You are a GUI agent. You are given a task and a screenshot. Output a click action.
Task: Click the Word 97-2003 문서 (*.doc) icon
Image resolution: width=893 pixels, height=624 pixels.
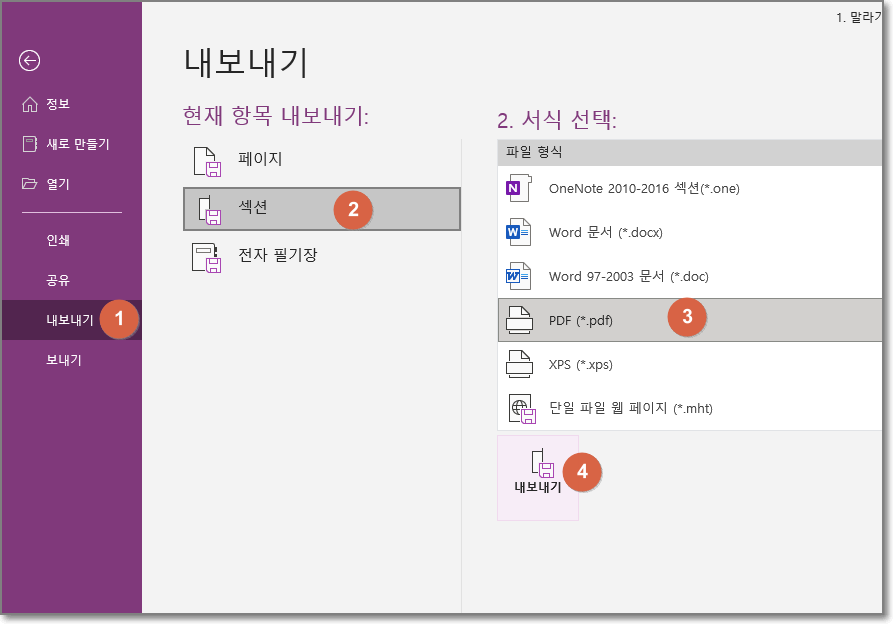518,276
